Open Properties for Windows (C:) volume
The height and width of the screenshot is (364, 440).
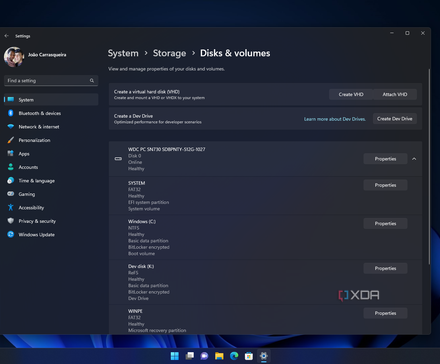(x=385, y=223)
